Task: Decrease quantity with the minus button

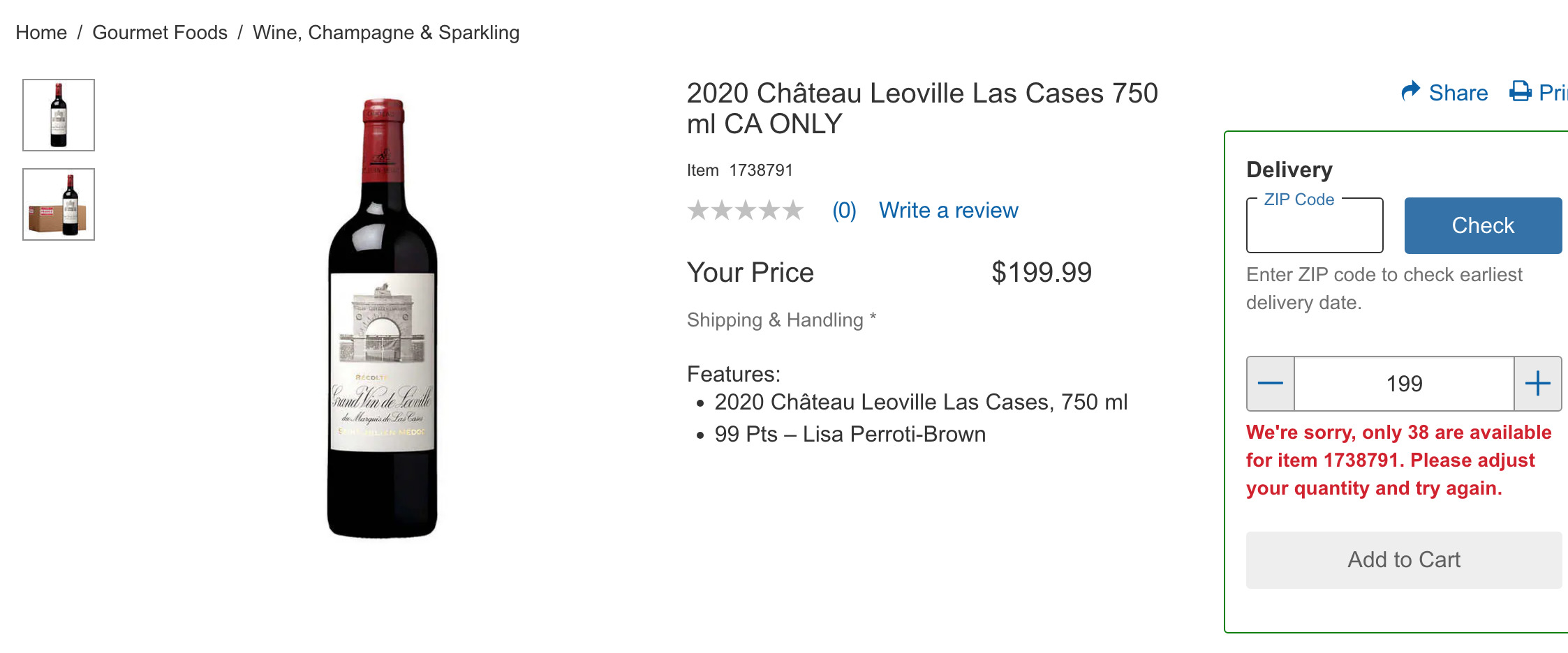Action: pos(1271,384)
